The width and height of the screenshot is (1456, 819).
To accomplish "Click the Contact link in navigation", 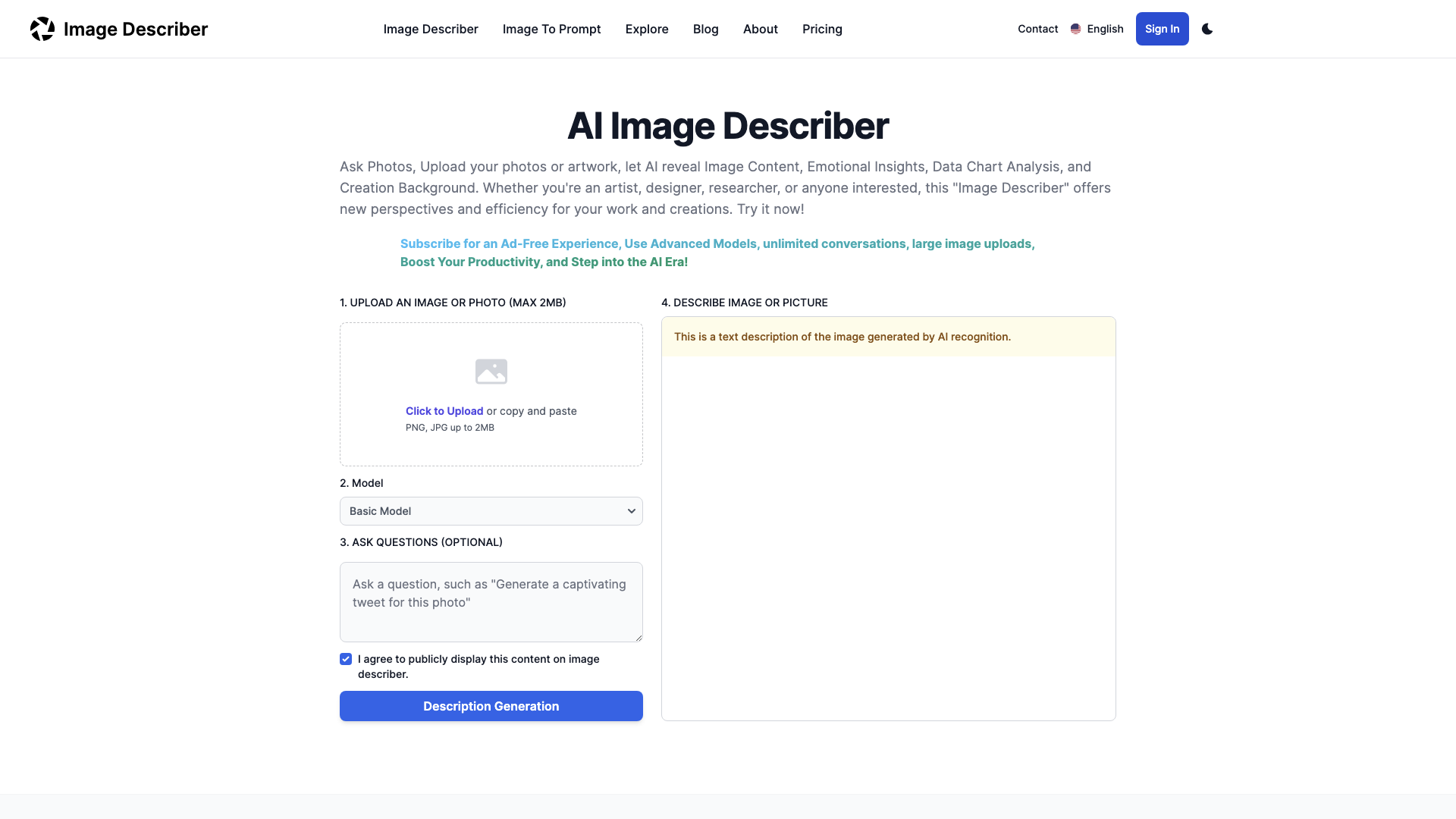I will click(1038, 29).
